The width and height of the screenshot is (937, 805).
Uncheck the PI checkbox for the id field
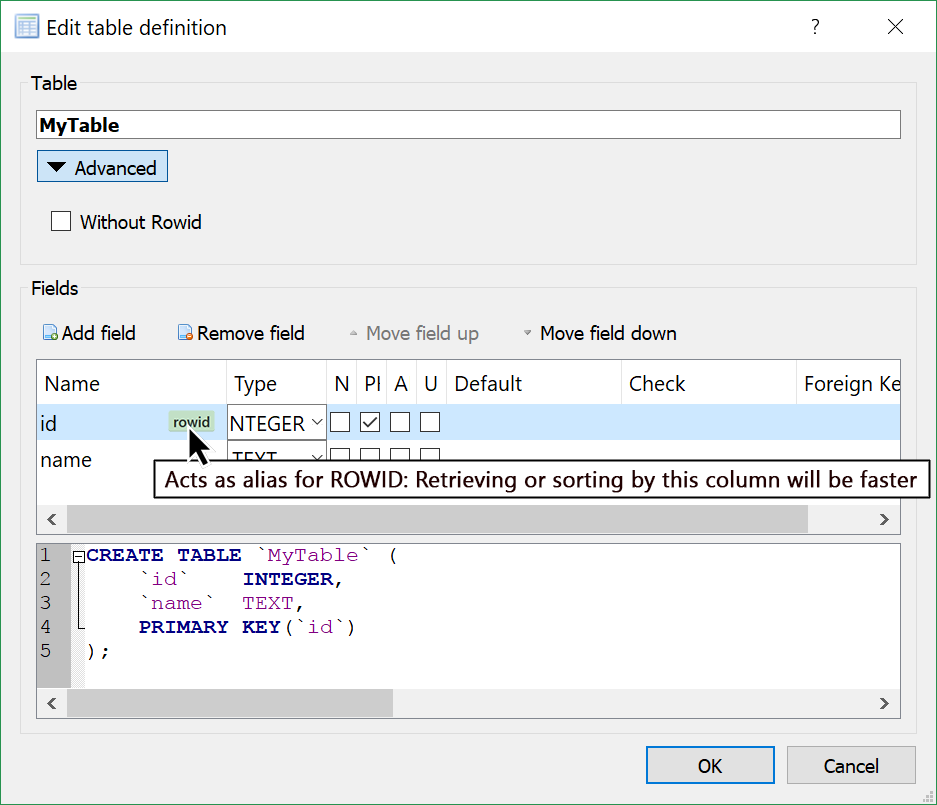pos(370,422)
